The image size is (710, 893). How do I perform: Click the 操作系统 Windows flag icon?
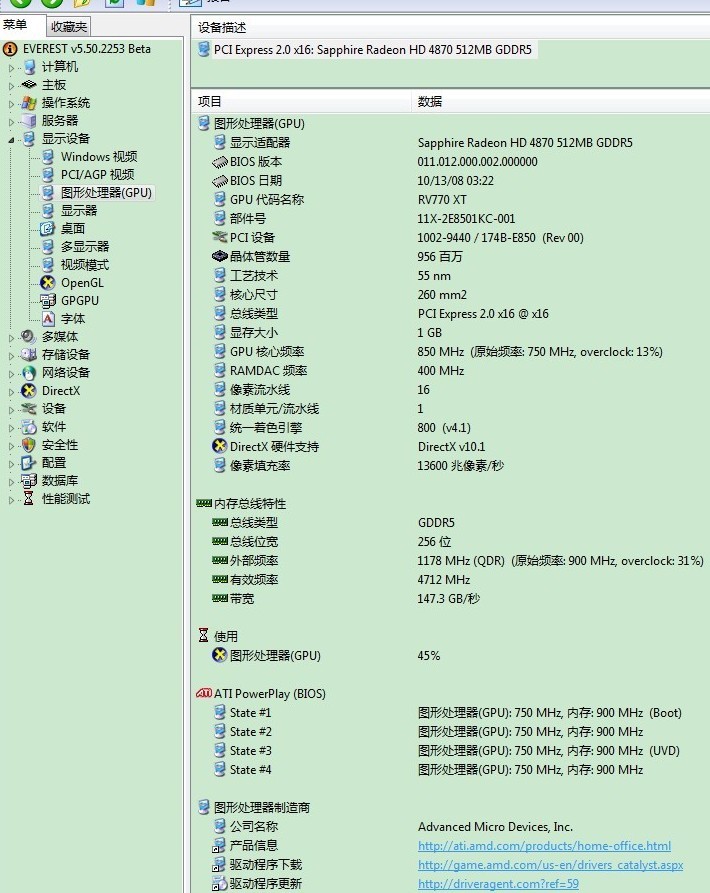29,103
